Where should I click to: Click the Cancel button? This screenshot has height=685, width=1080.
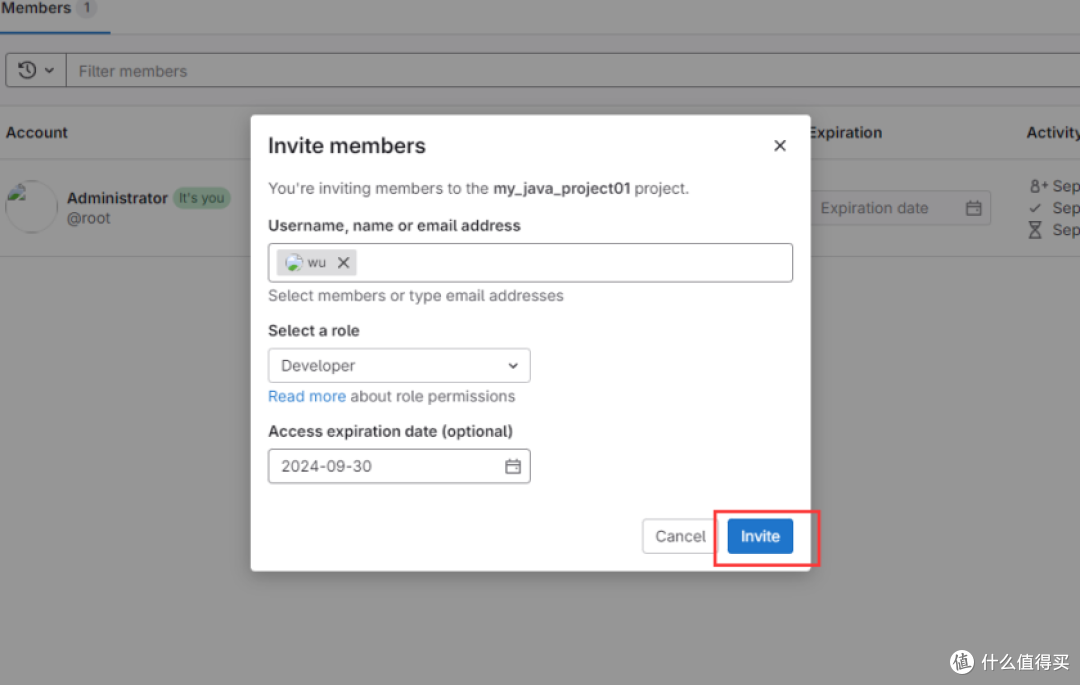(680, 536)
